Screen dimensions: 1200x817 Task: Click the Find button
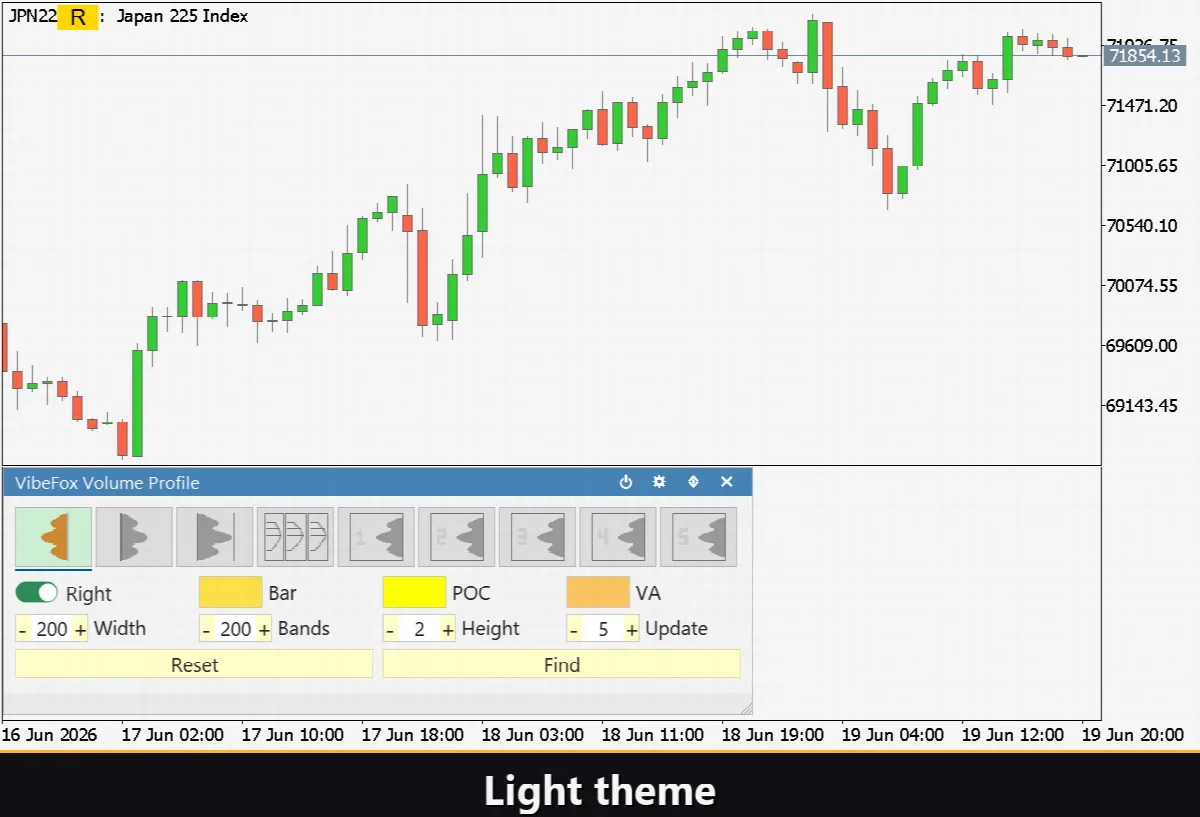(562, 665)
